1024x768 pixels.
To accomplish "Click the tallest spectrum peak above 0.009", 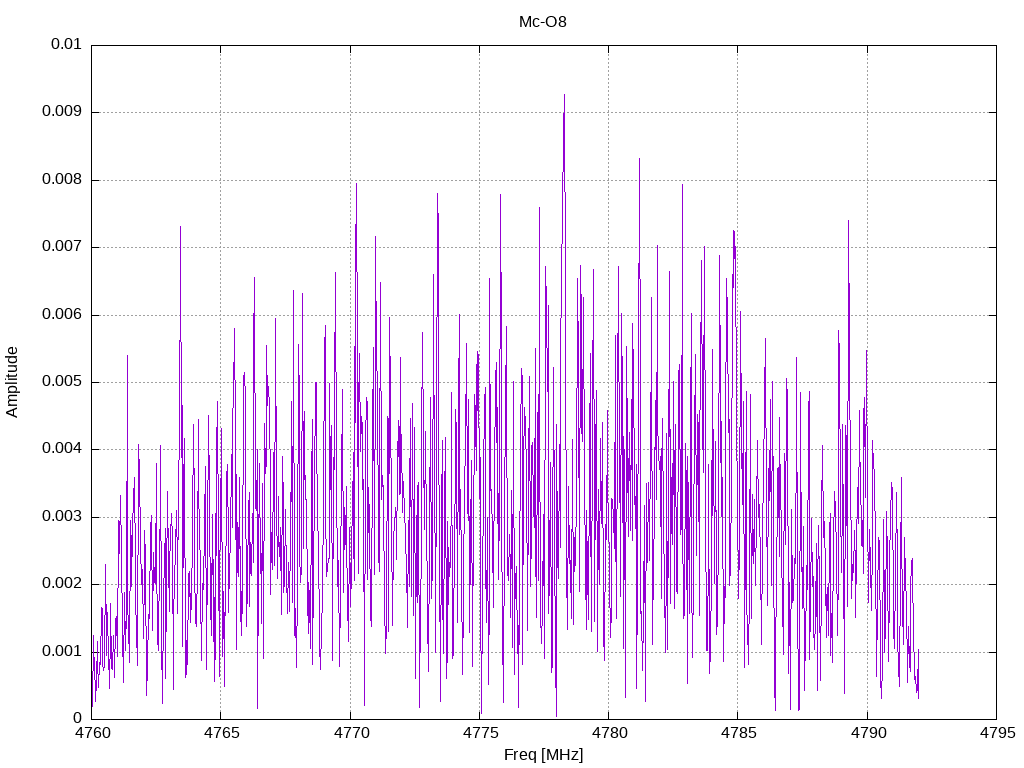I will click(564, 95).
